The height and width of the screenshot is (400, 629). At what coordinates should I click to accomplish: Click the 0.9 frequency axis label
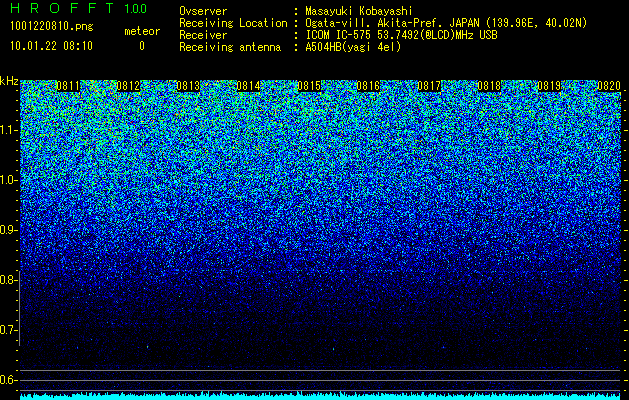(9, 230)
